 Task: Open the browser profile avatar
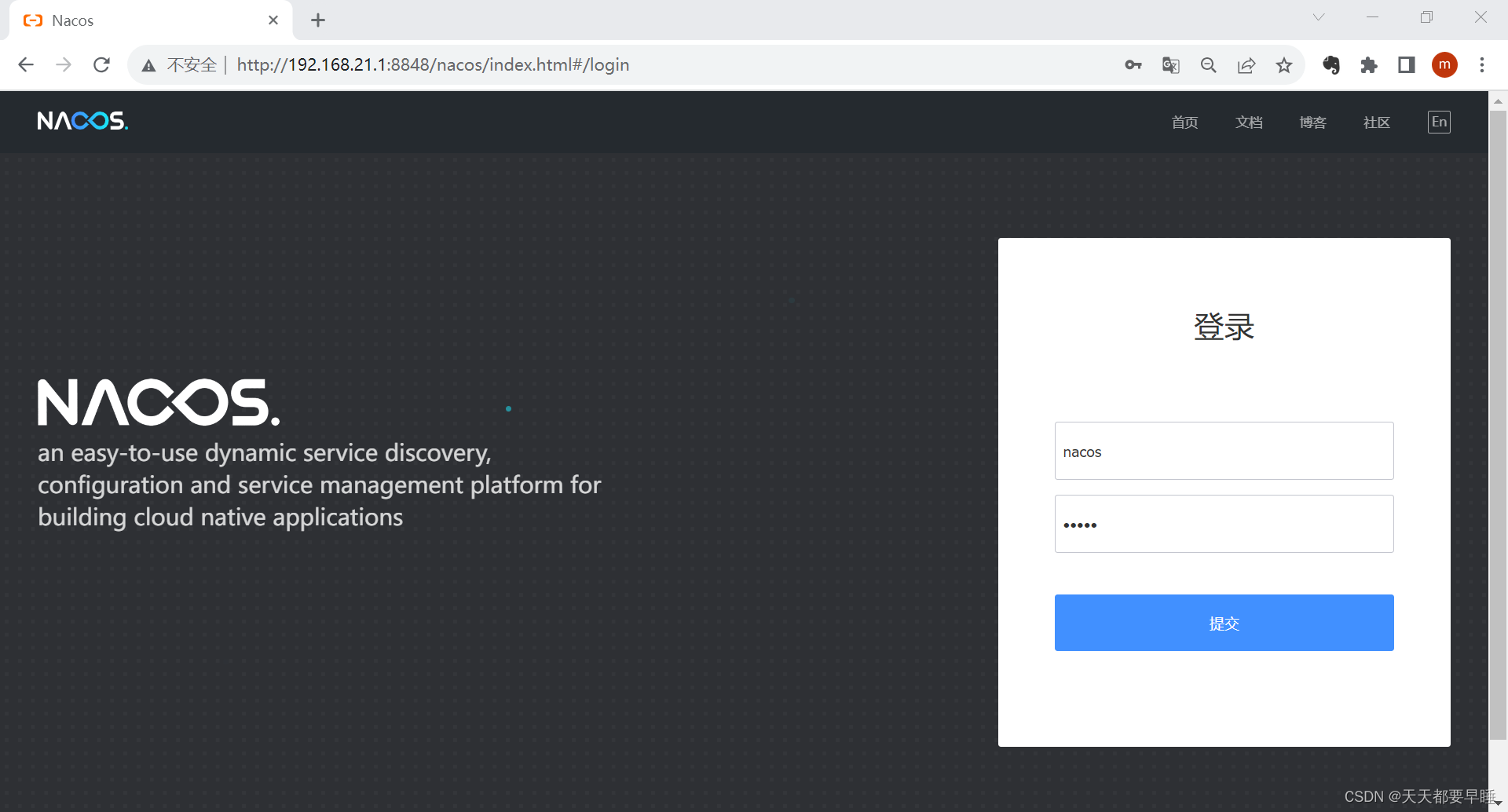coord(1444,64)
